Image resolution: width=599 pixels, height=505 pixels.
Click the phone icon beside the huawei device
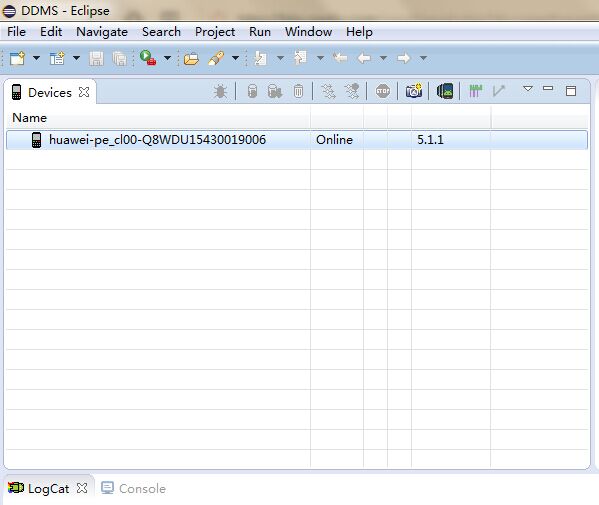coord(36,140)
